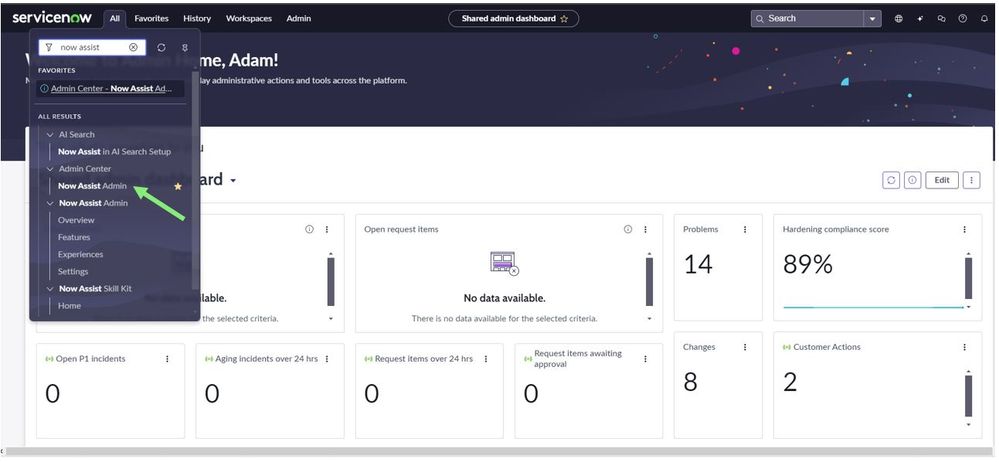Open the Now Assist sparkle icon
Screen dimensions: 999x462
point(920,18)
